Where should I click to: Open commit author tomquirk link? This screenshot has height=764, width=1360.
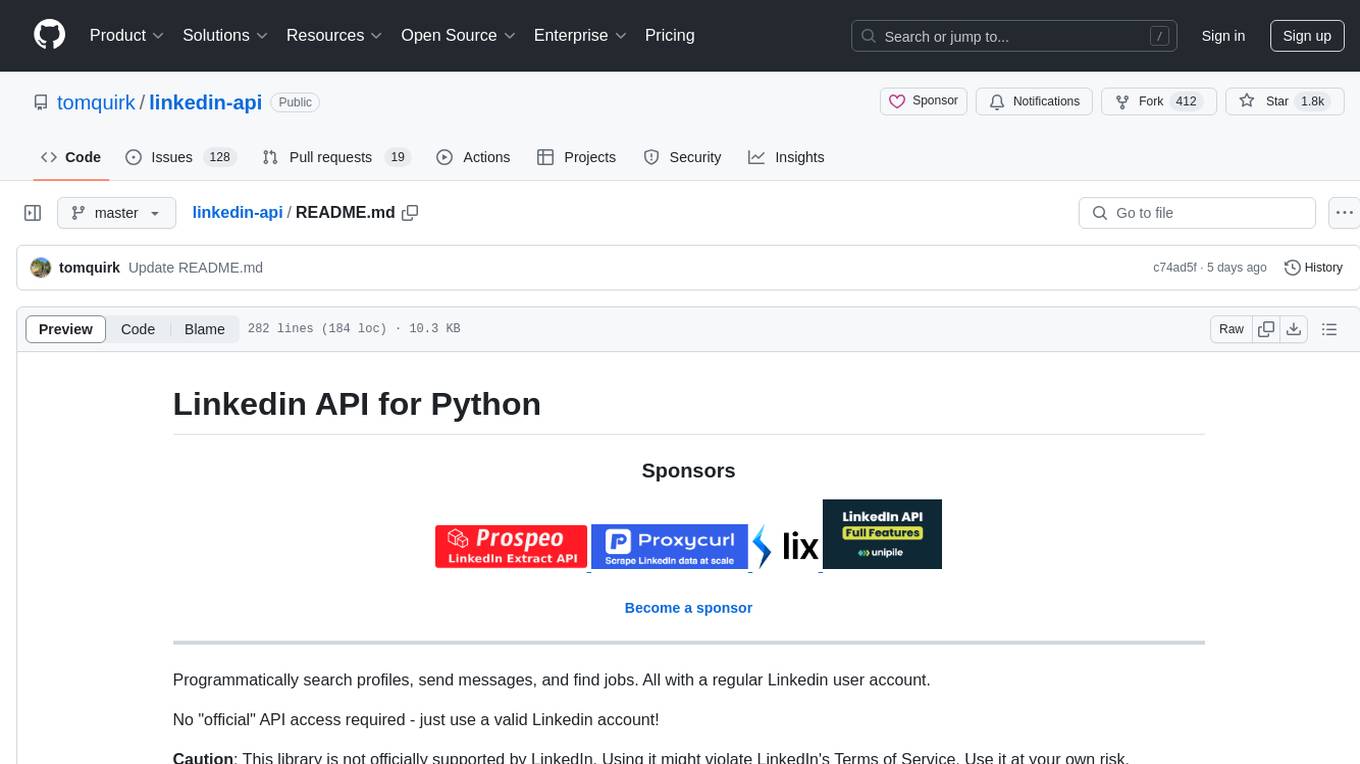pos(90,267)
